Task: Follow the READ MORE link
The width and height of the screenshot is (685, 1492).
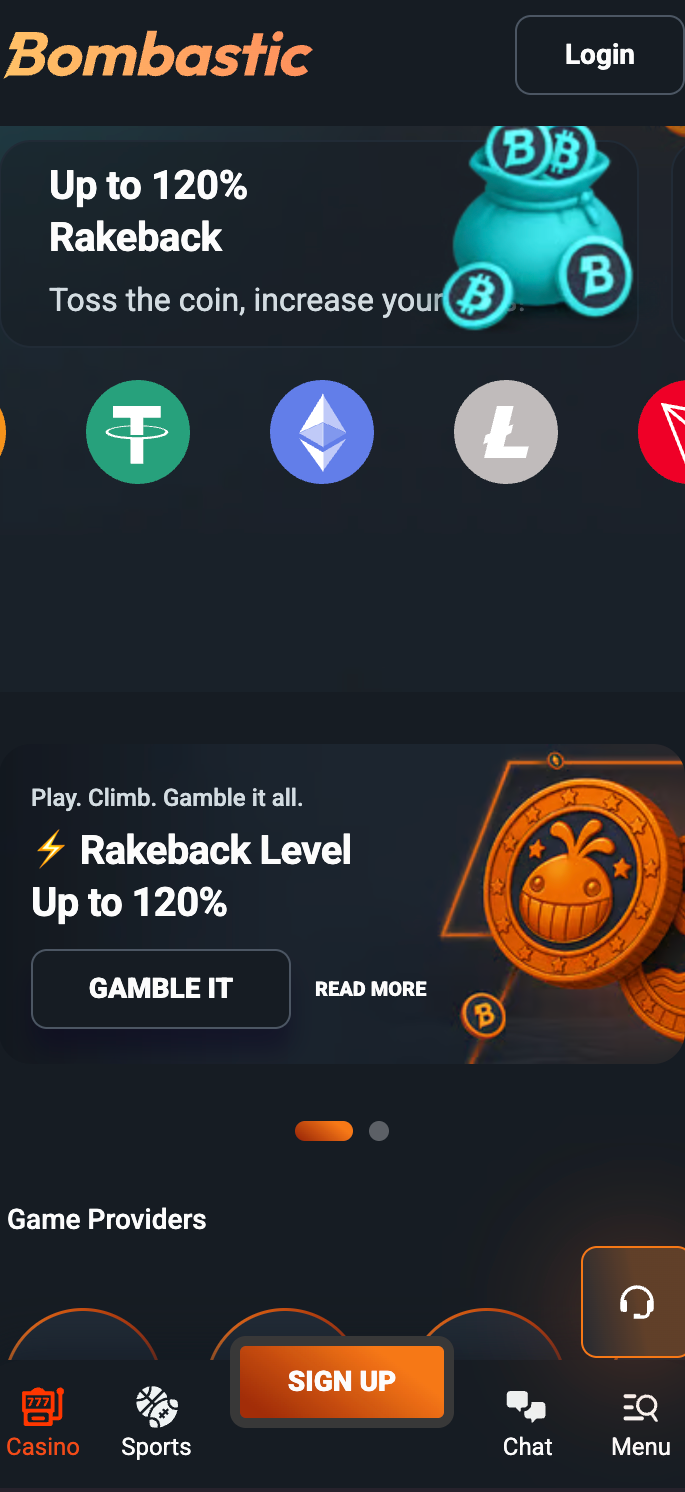Action: click(x=371, y=989)
